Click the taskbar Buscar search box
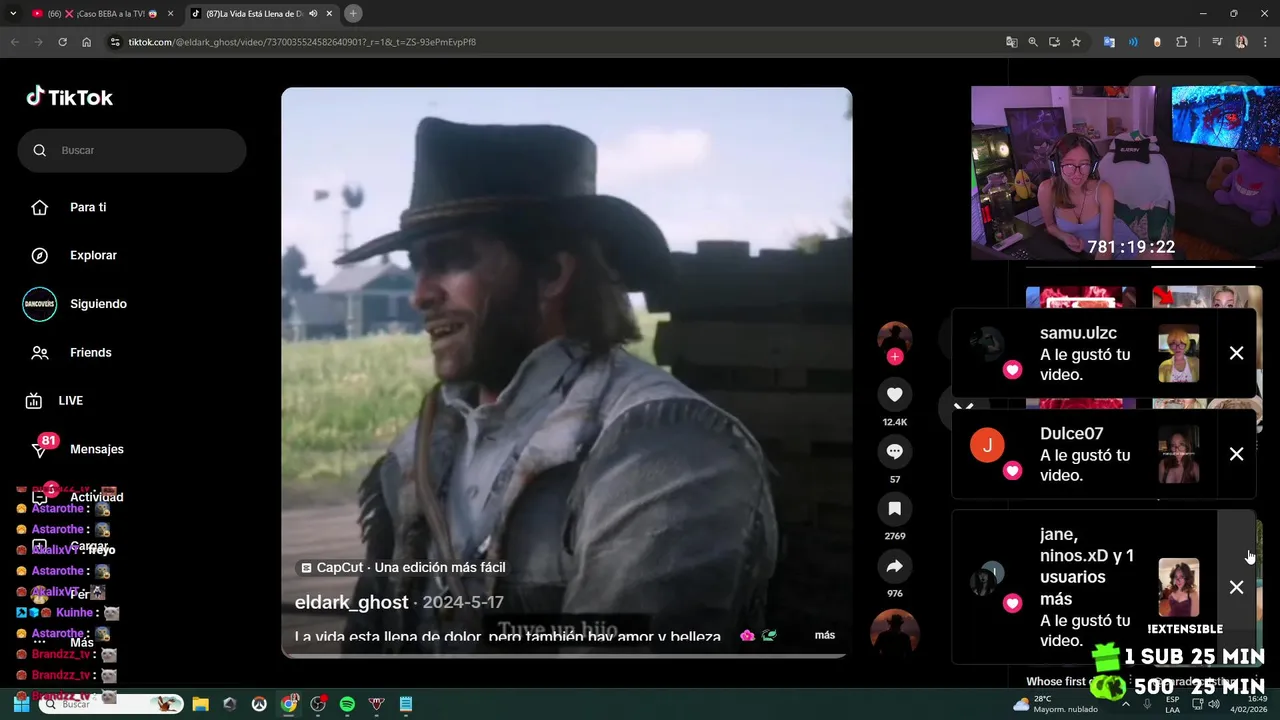Screen dimensions: 1280x720 click(x=111, y=704)
